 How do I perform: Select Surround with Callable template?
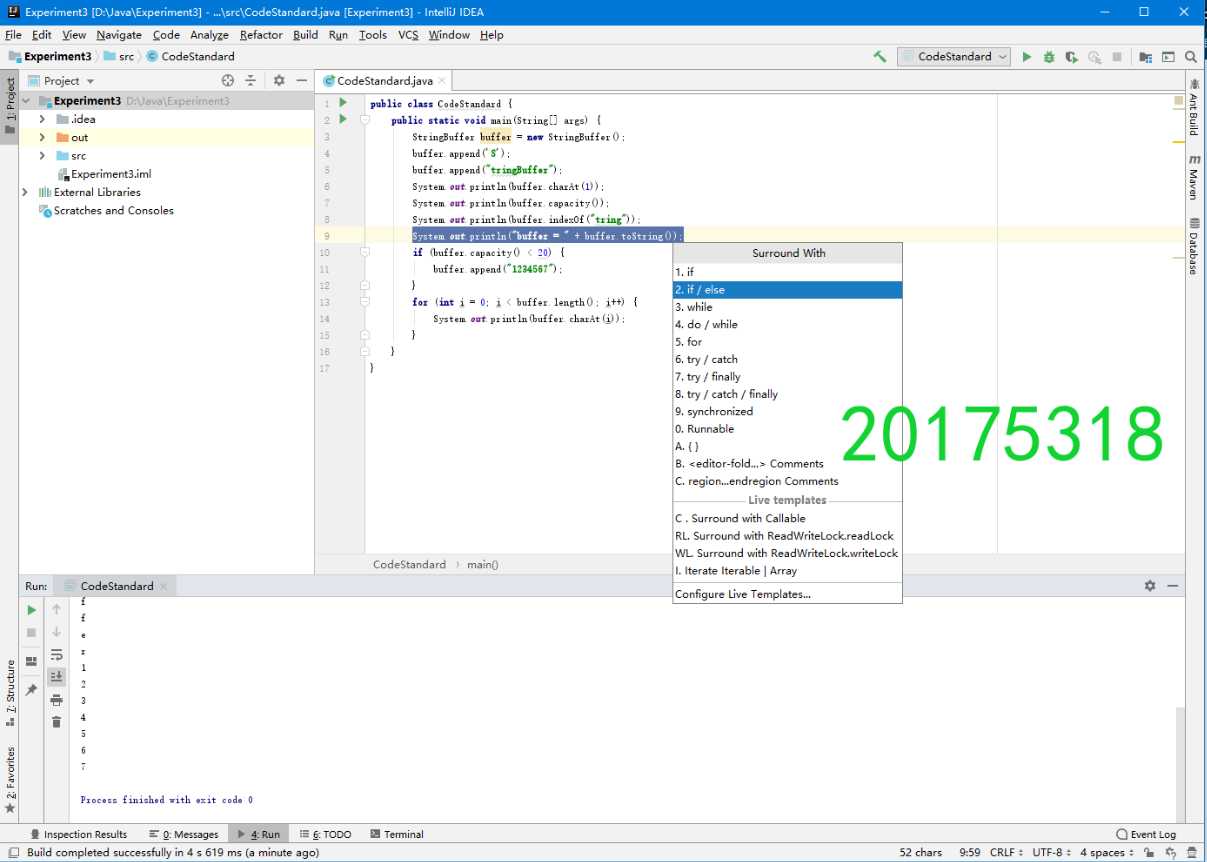[788, 518]
